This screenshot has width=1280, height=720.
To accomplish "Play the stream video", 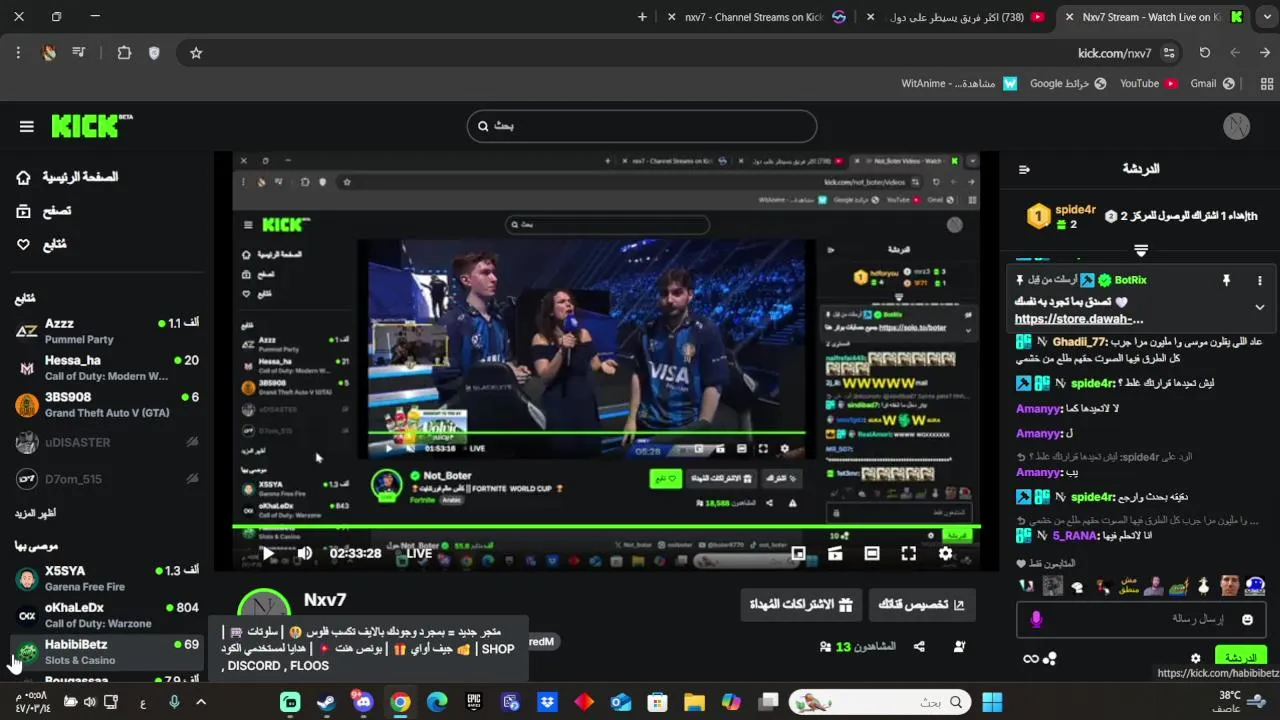I will 267,553.
